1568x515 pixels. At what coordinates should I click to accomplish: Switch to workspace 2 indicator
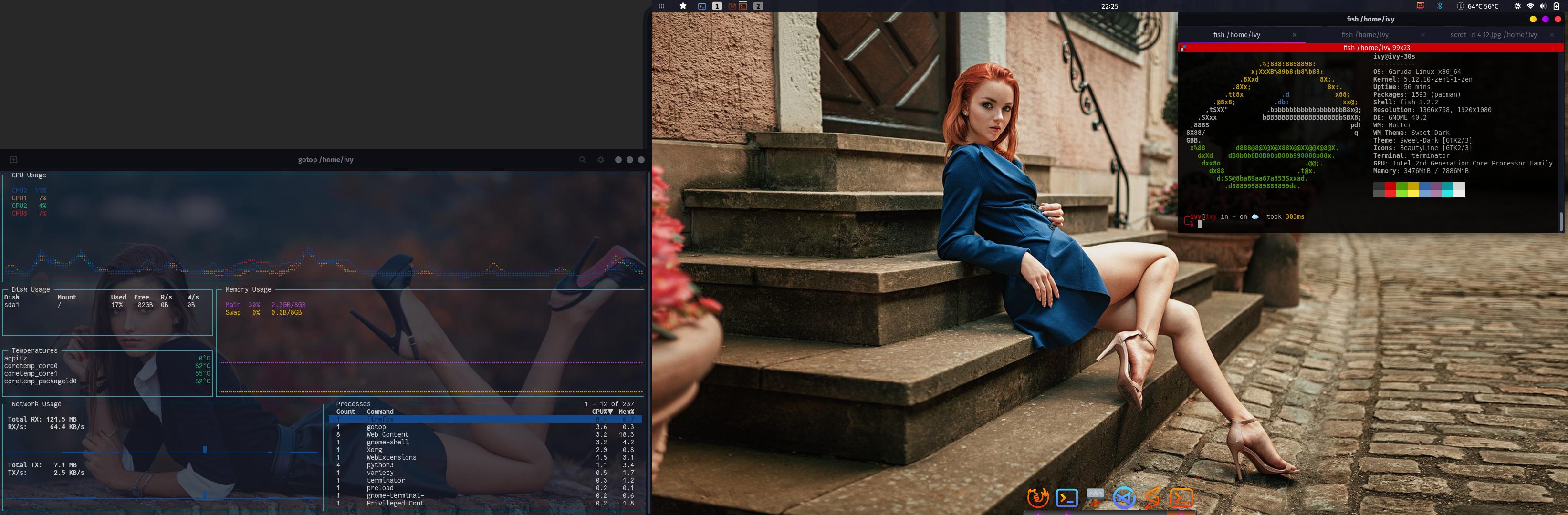coord(758,6)
